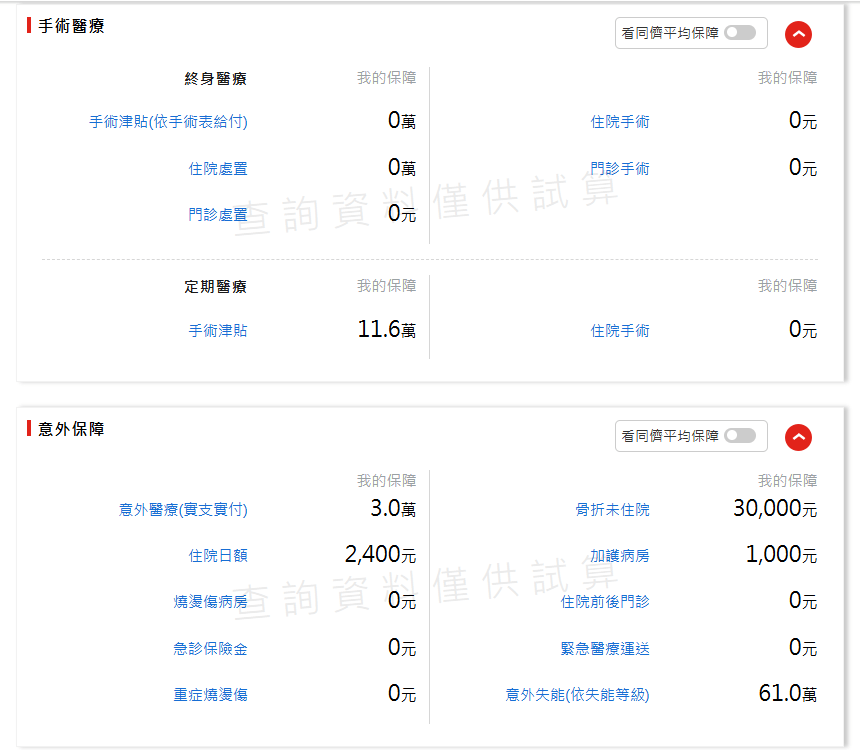
Task: Click the 住院處置 link
Action: 218,169
